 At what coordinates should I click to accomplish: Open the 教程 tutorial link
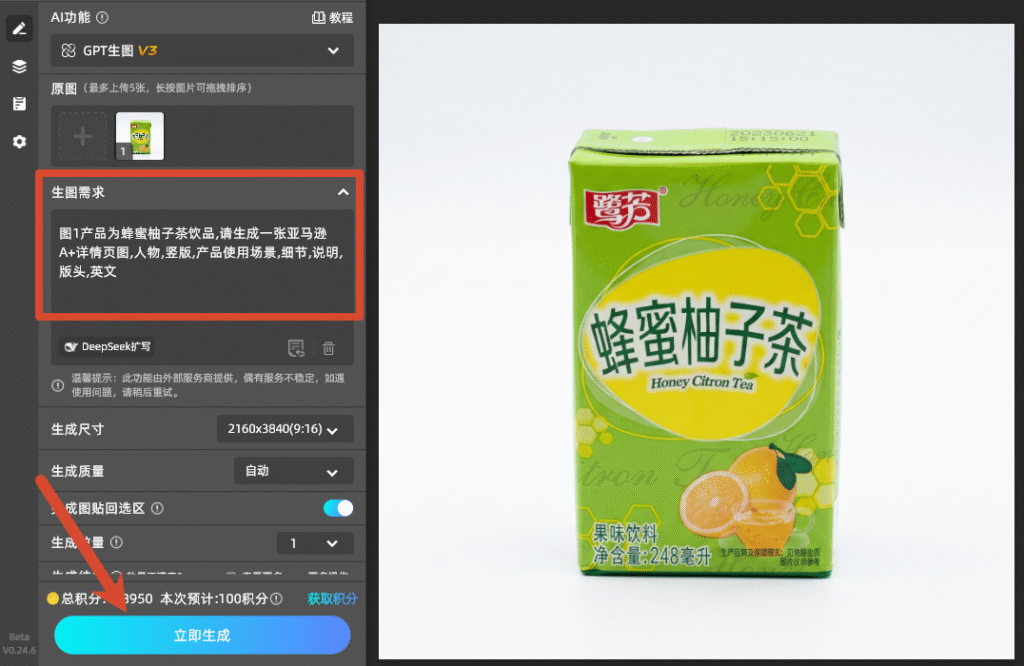tap(332, 18)
